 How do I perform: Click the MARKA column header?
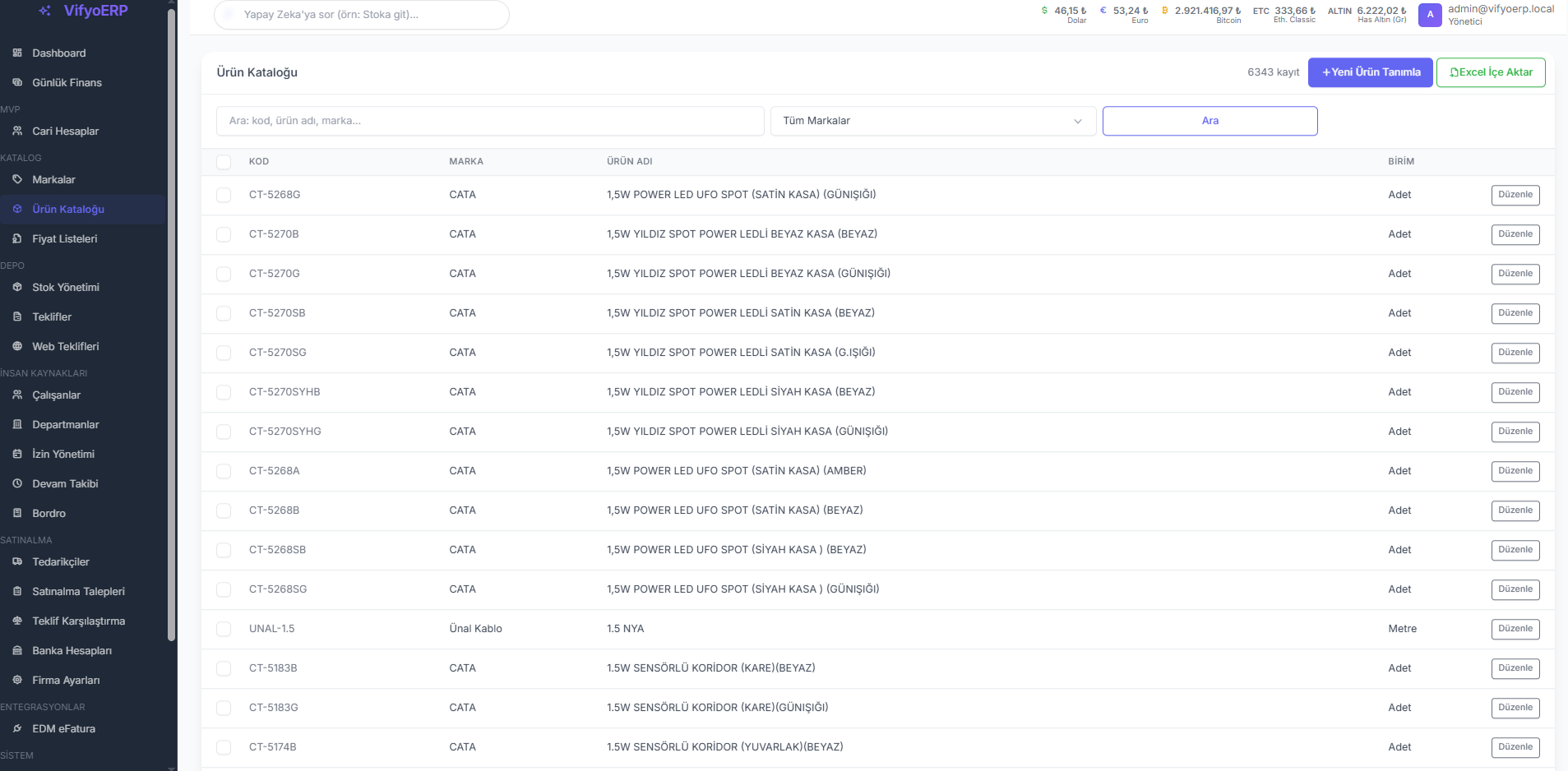pyautogui.click(x=466, y=162)
